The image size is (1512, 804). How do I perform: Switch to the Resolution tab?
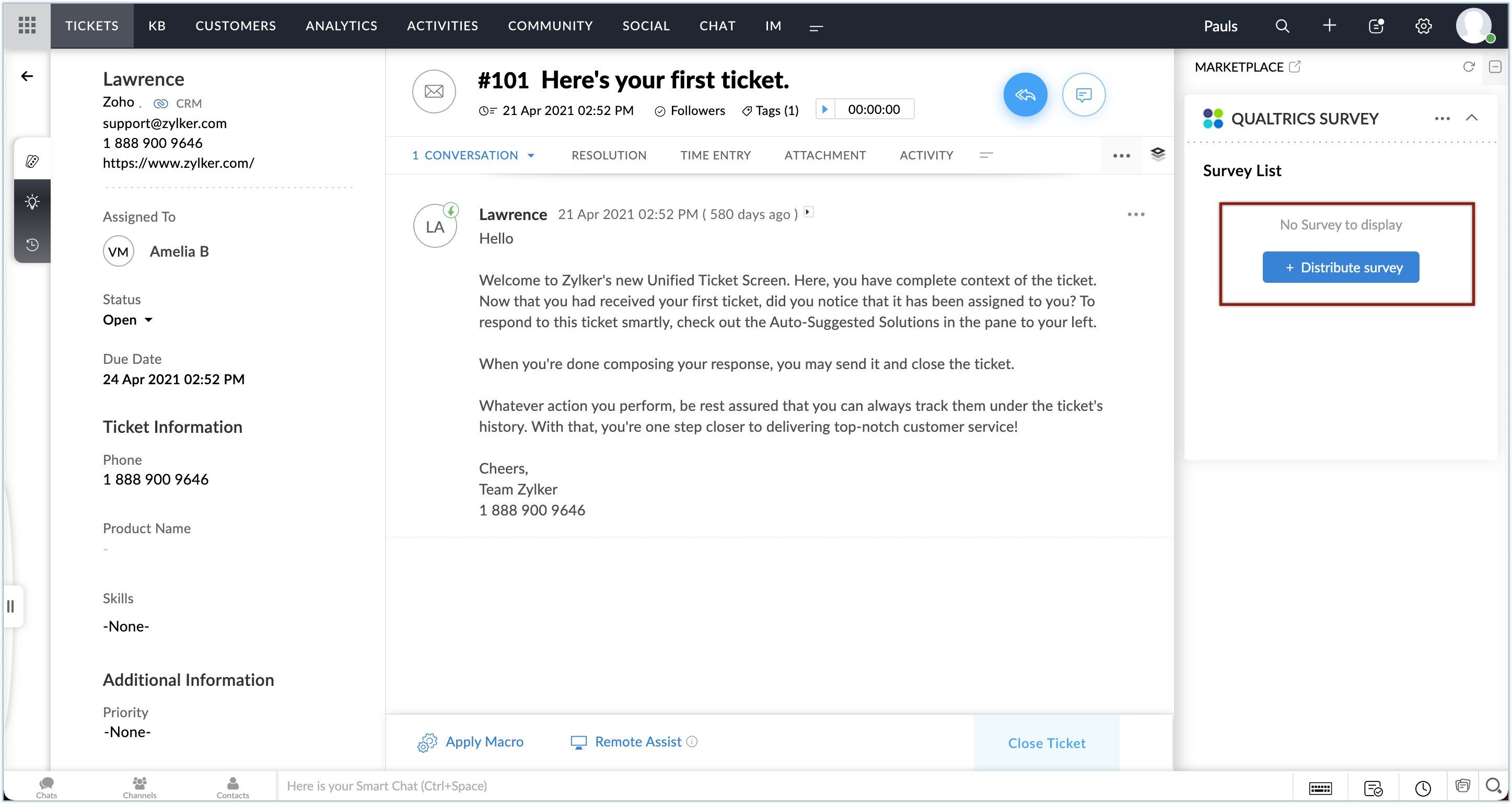click(x=609, y=155)
